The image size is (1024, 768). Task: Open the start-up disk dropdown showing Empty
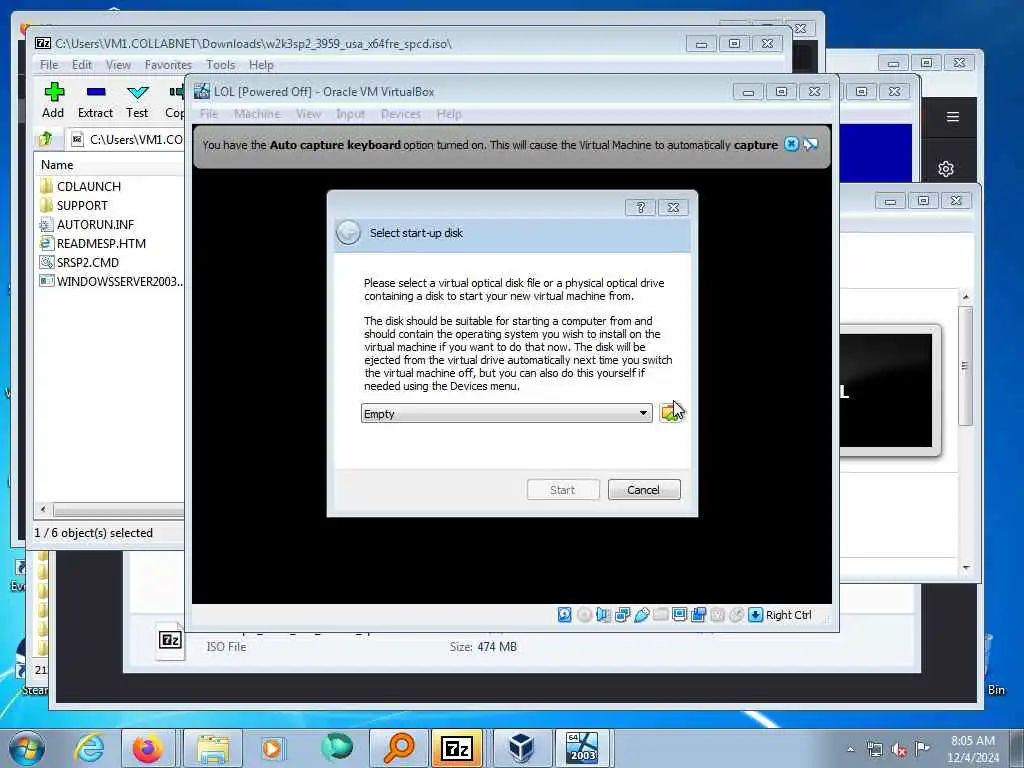coord(506,413)
